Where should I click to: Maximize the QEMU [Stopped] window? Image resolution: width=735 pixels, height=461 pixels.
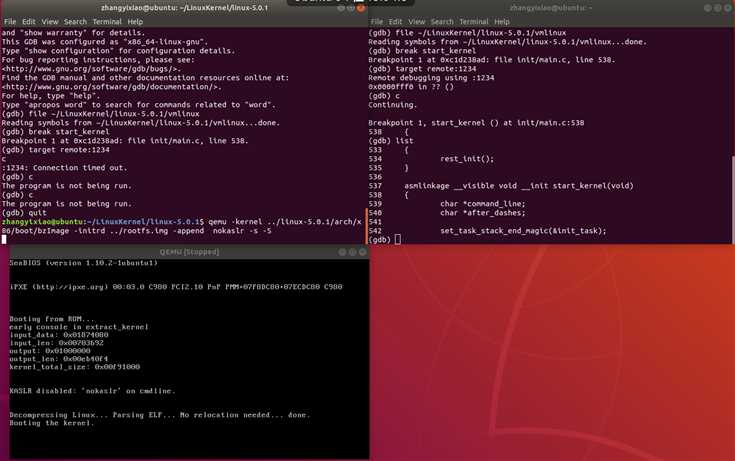click(x=352, y=252)
